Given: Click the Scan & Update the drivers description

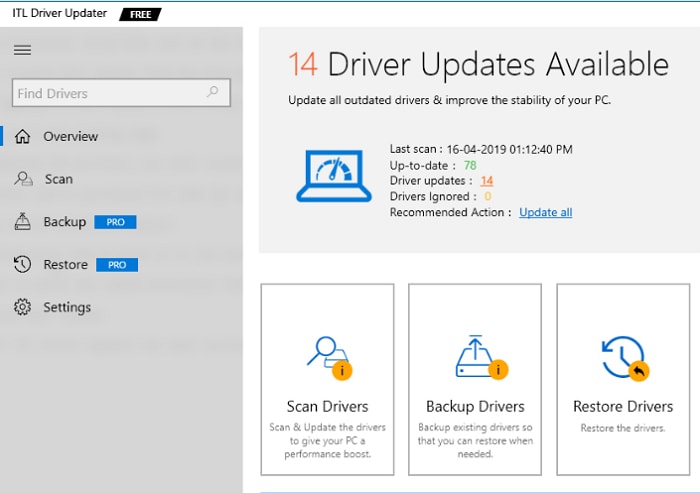Looking at the screenshot, I should (x=327, y=441).
